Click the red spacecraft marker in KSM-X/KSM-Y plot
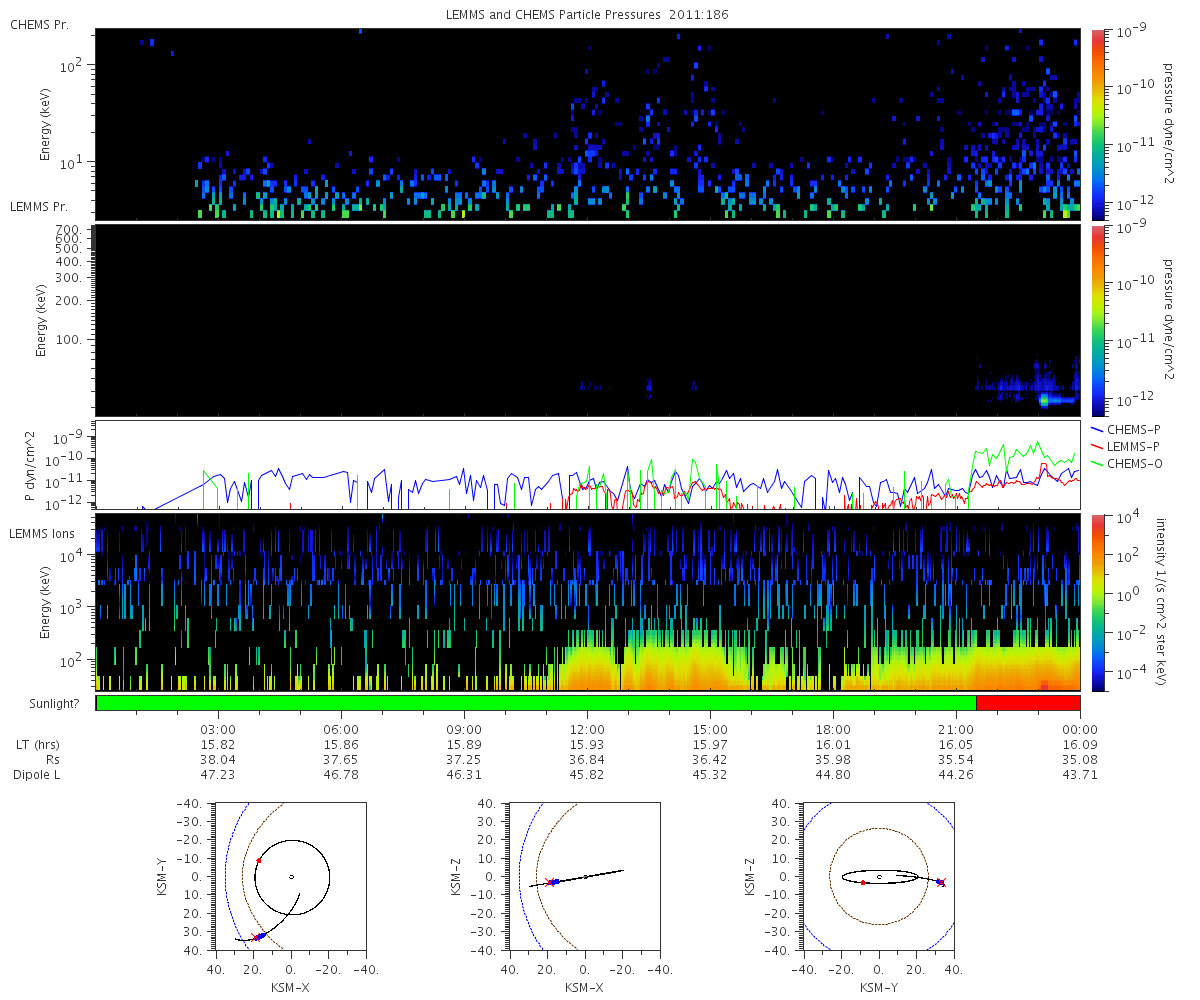1200x1000 pixels. (x=259, y=860)
